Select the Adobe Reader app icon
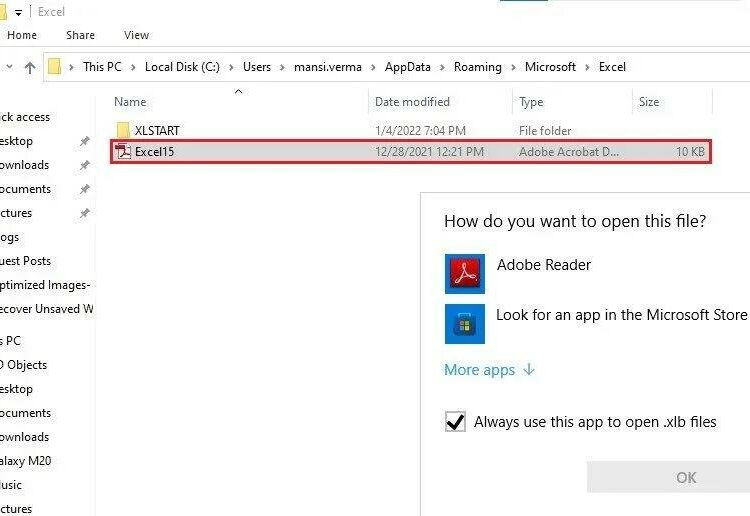The height and width of the screenshot is (516, 750). pyautogui.click(x=464, y=274)
